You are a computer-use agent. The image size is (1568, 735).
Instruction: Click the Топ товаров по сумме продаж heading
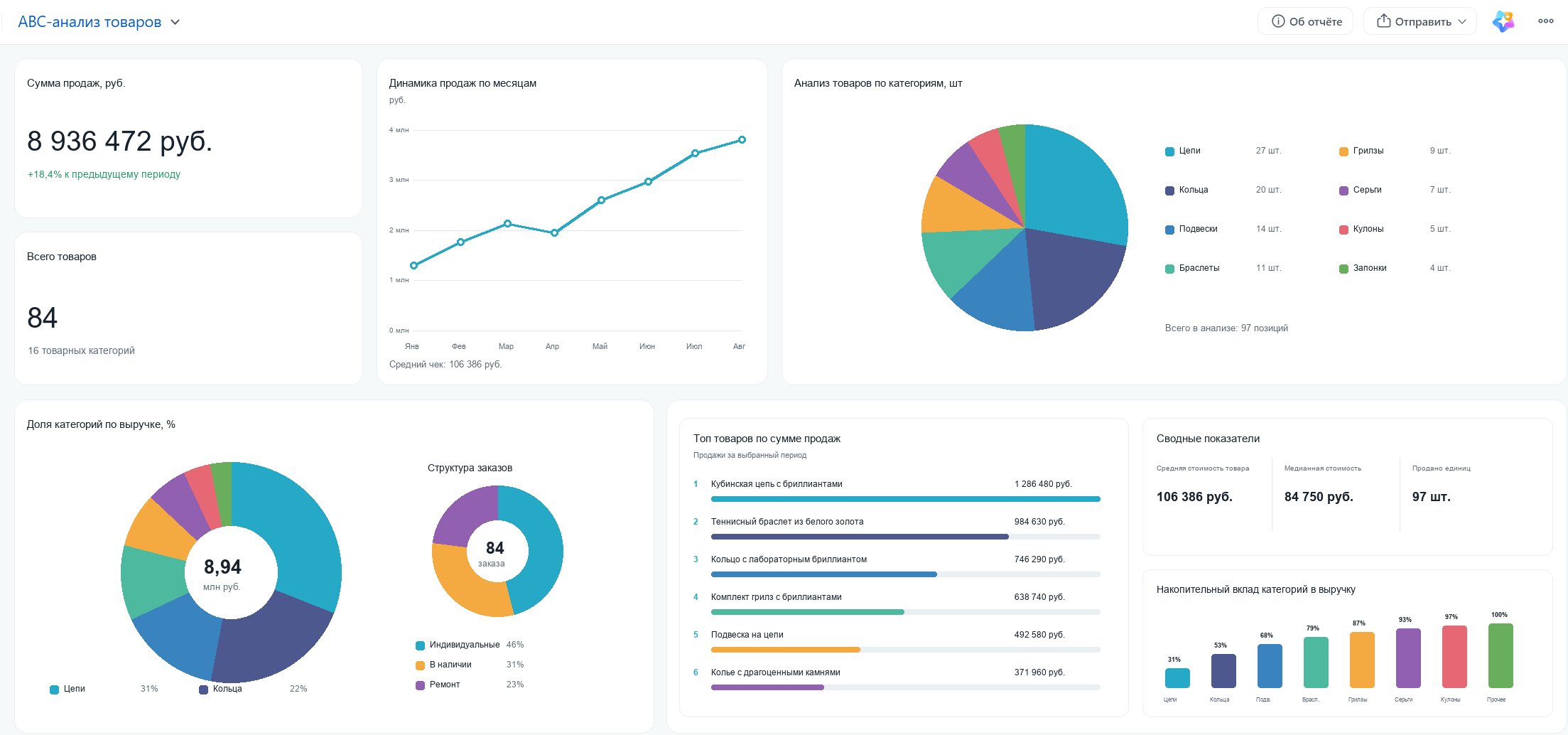pos(767,439)
